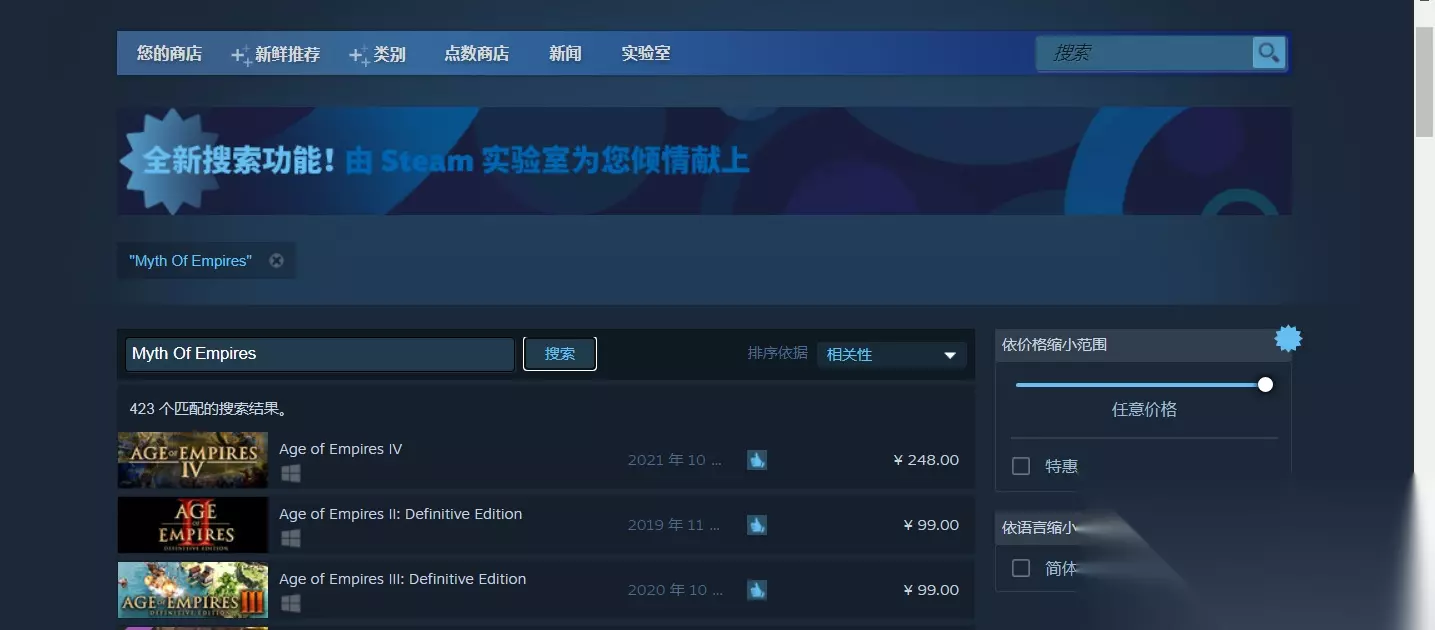The image size is (1435, 630).
Task: Click Age of Empires III thumbnail
Action: (x=193, y=590)
